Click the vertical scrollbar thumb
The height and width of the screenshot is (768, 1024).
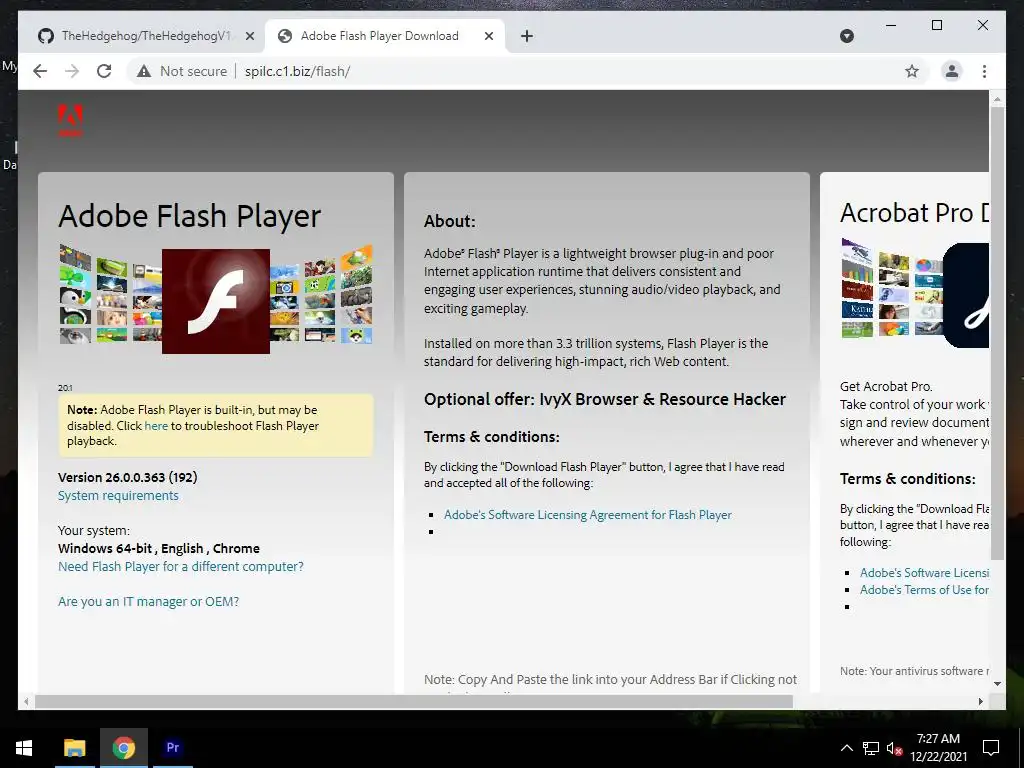click(x=997, y=333)
